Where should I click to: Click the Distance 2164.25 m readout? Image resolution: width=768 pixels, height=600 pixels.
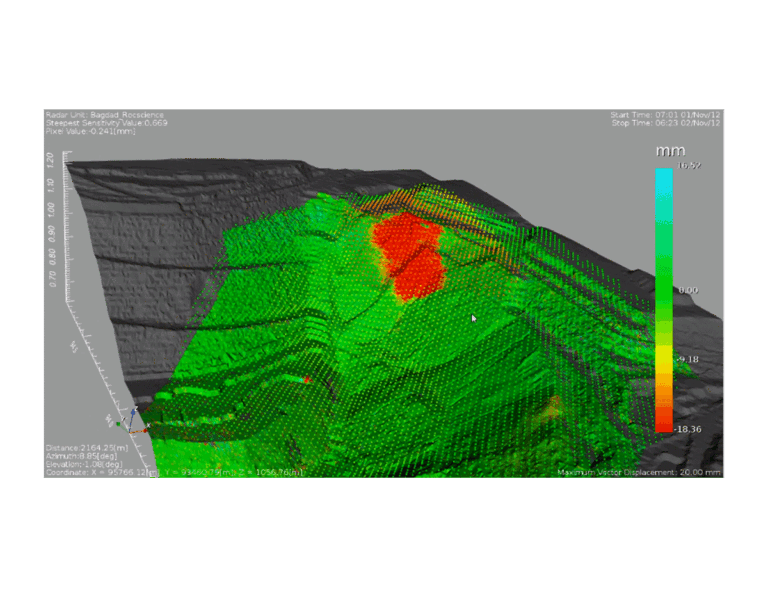88,448
